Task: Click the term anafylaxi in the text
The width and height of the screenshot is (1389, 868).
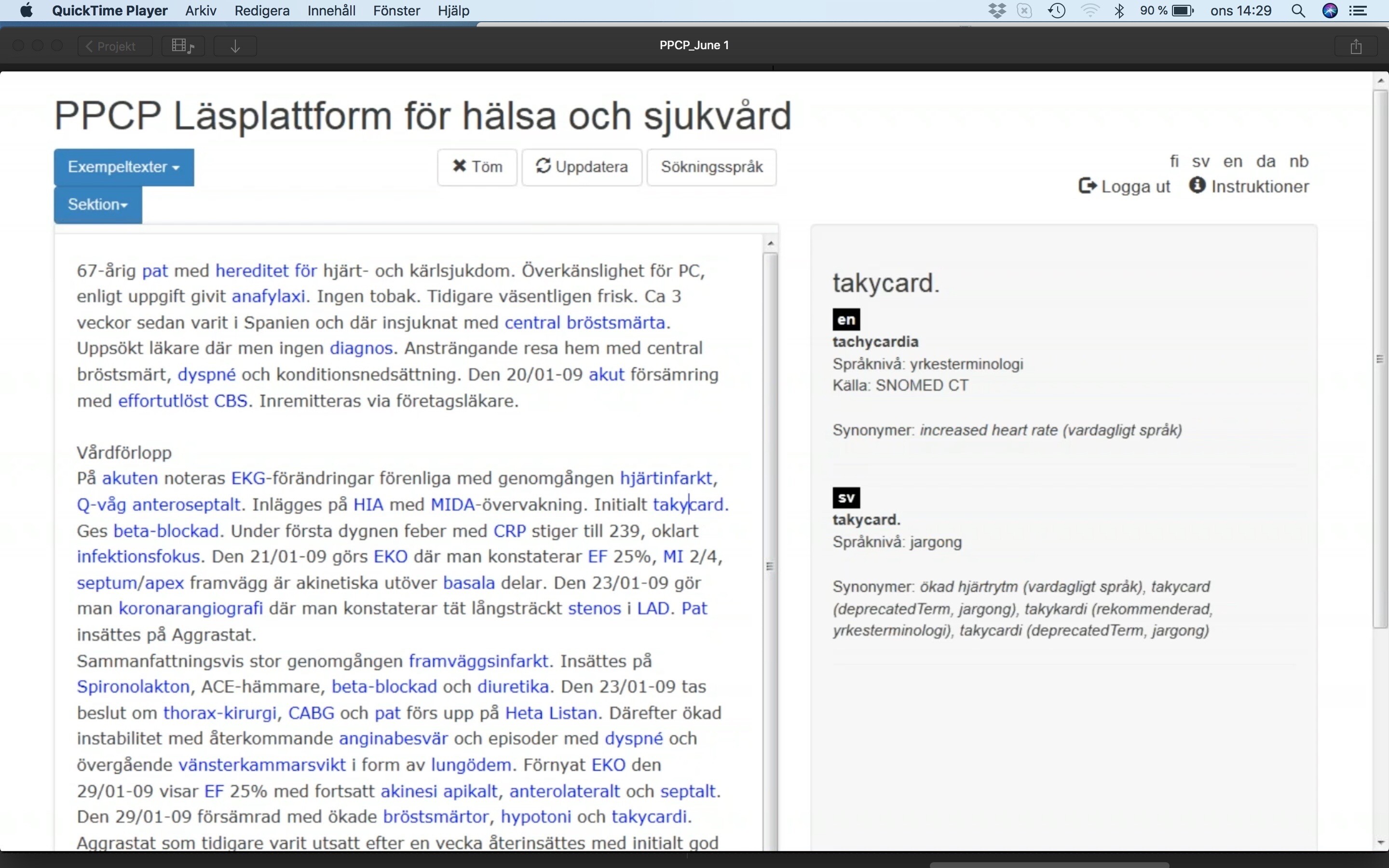Action: coord(268,296)
